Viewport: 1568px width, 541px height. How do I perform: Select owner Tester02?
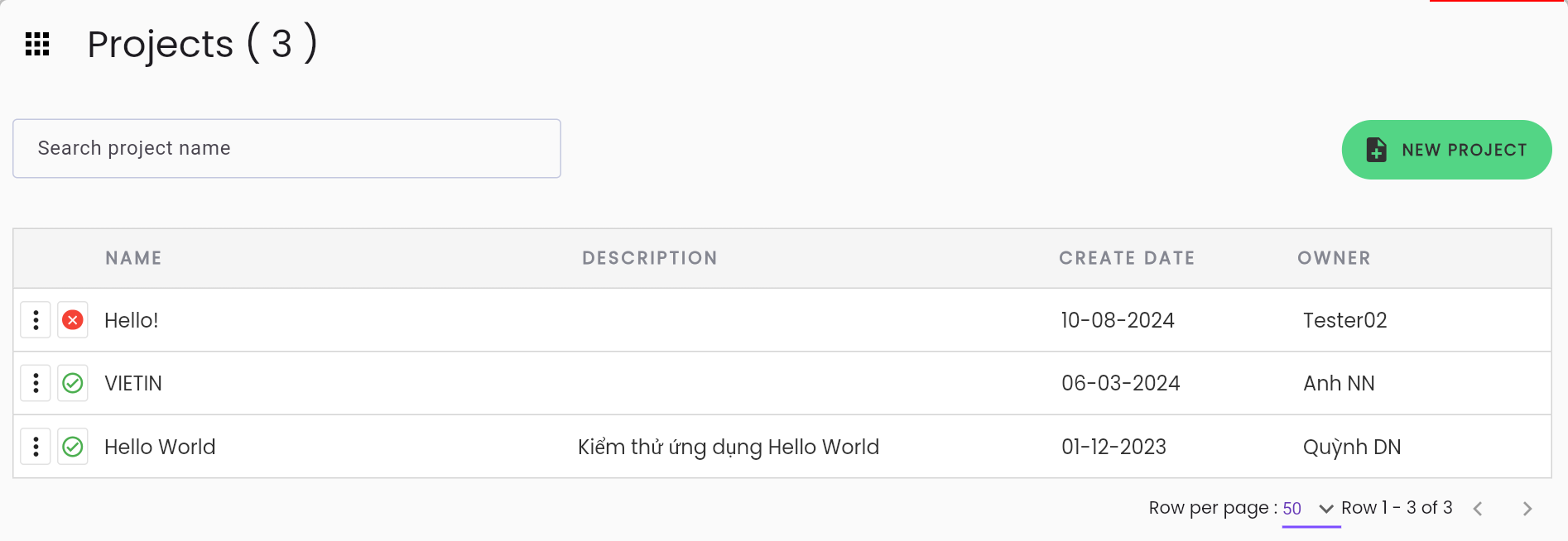(1344, 320)
